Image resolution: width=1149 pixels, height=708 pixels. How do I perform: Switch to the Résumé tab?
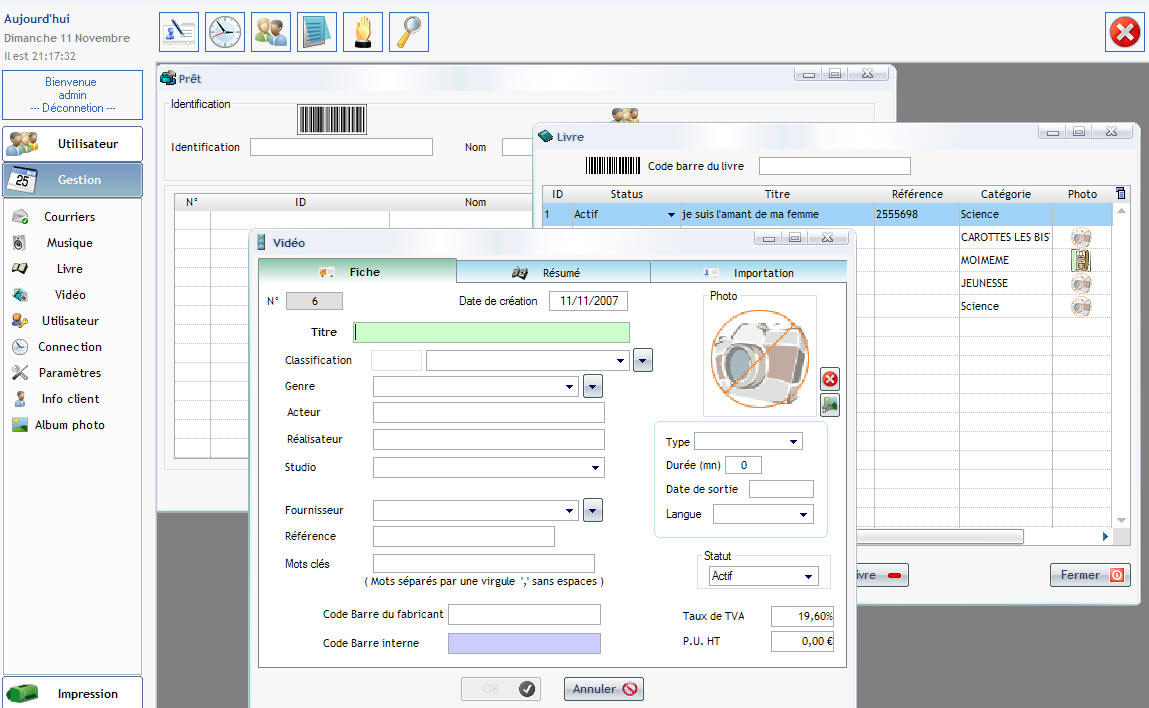[x=553, y=272]
